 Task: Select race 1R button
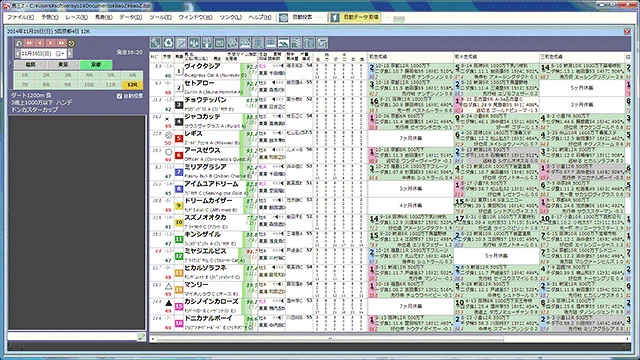[24, 75]
